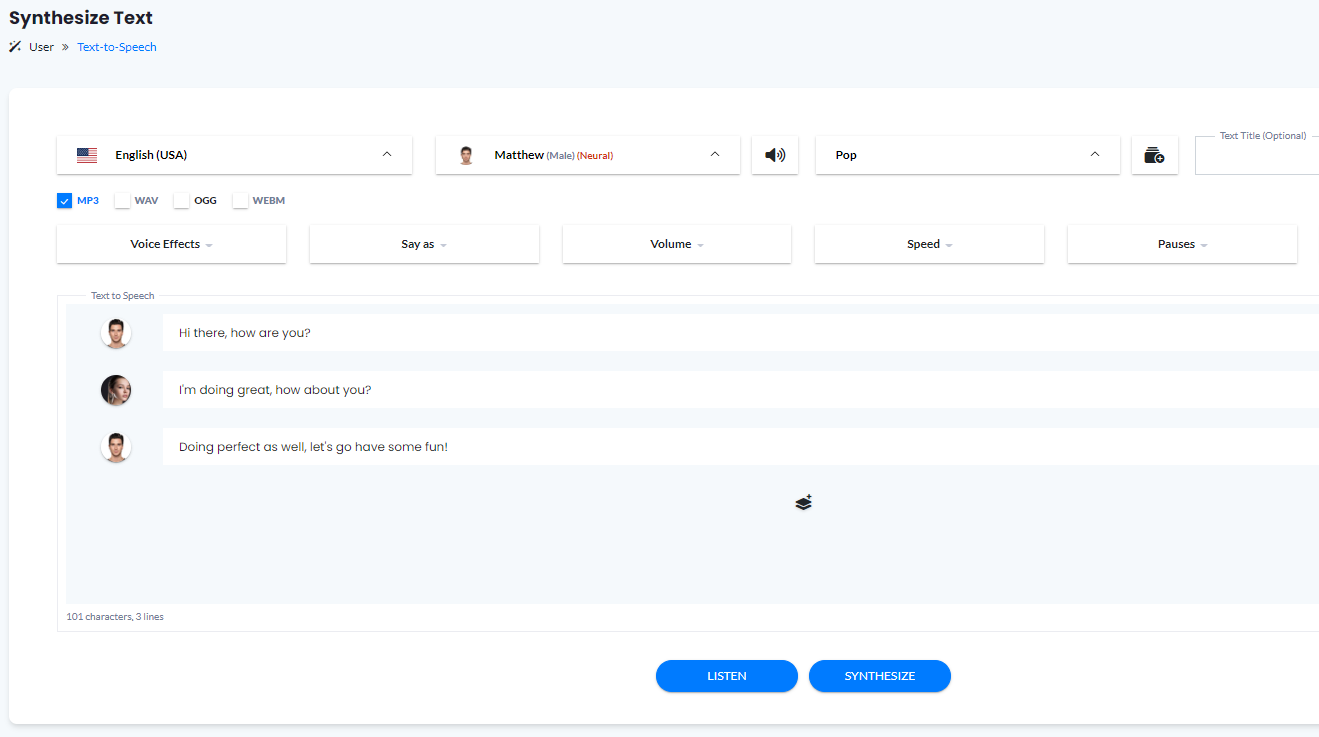Tick the WEBM format checkbox
Viewport: 1319px width, 737px height.
tap(241, 201)
